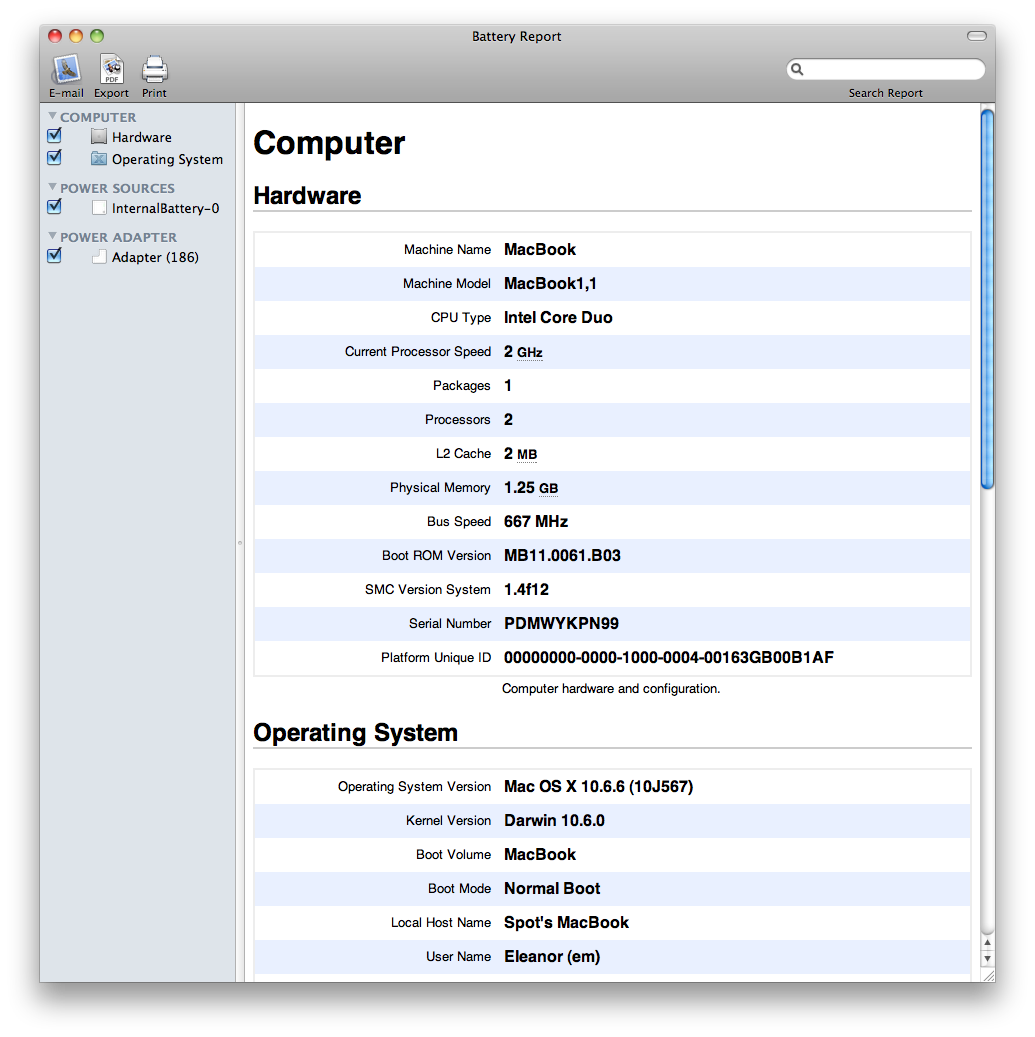Click the Operating System item icon
The image size is (1035, 1037).
(x=99, y=159)
